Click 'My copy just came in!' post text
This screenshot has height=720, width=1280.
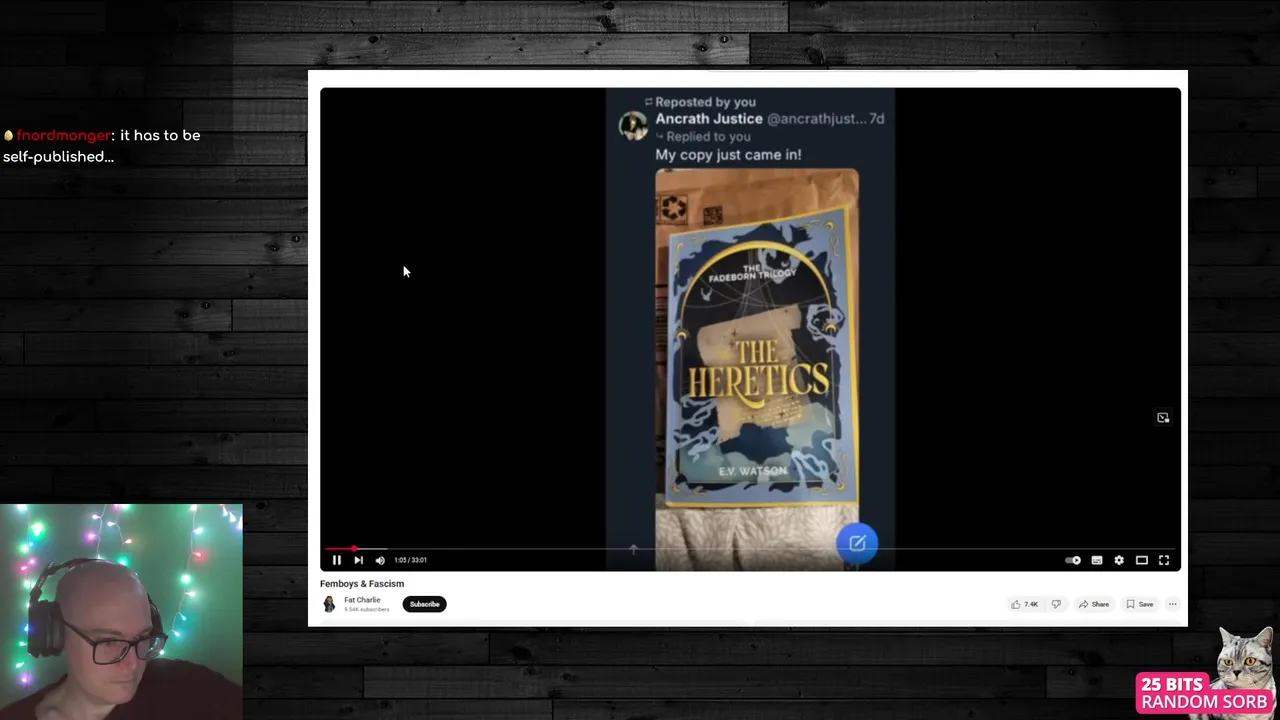point(728,155)
